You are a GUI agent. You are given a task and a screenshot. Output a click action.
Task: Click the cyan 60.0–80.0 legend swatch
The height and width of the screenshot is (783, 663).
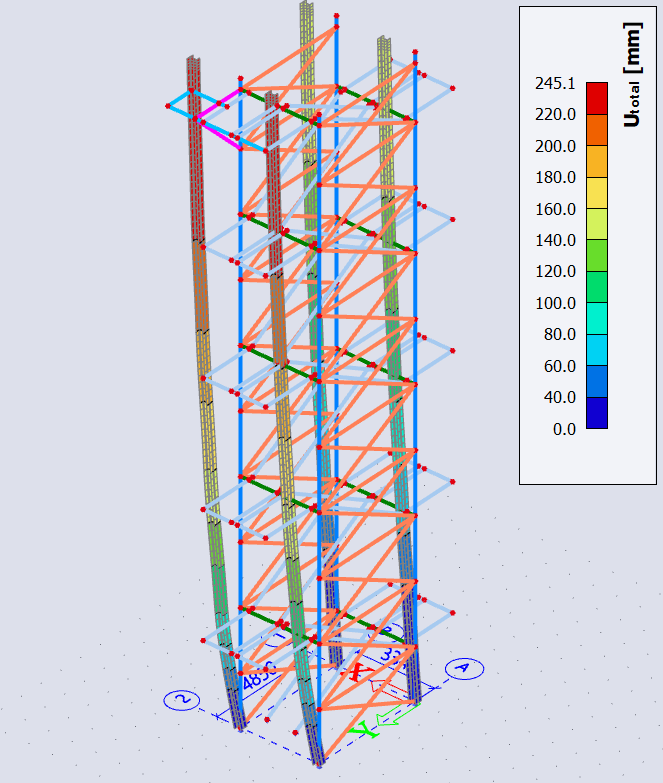[x=596, y=350]
